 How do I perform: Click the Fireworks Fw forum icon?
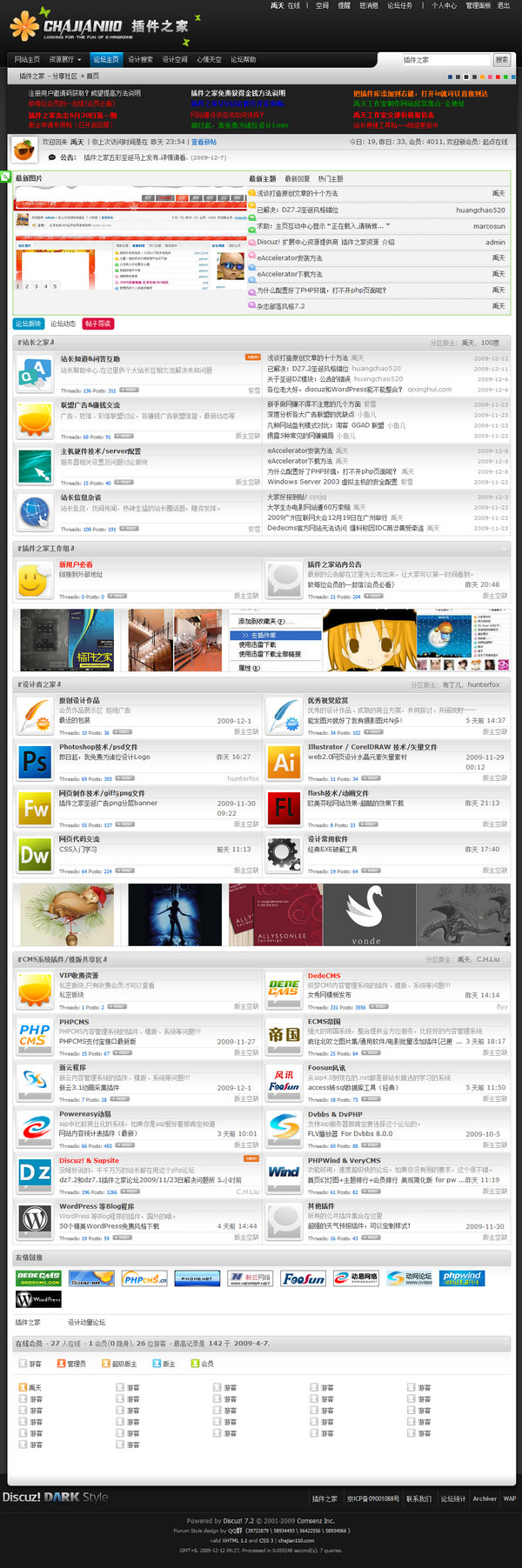tap(35, 808)
